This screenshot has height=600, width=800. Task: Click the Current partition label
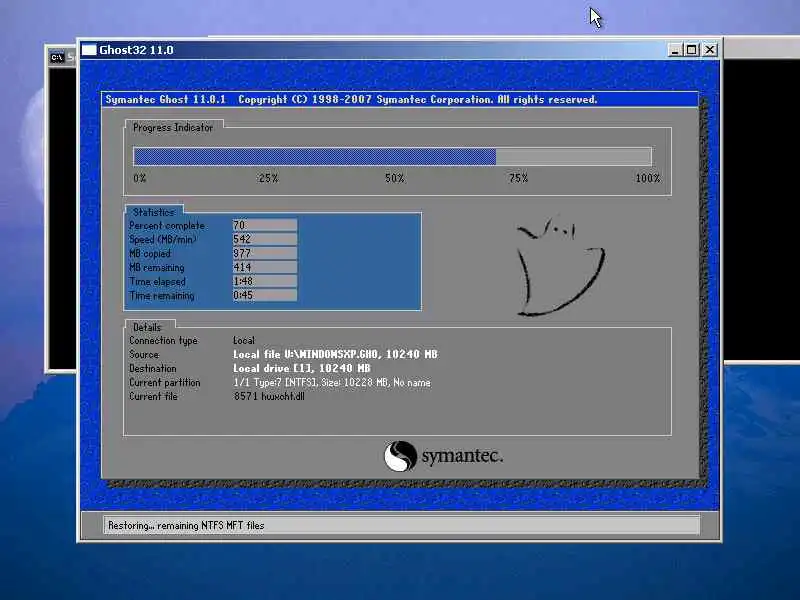click(x=165, y=382)
